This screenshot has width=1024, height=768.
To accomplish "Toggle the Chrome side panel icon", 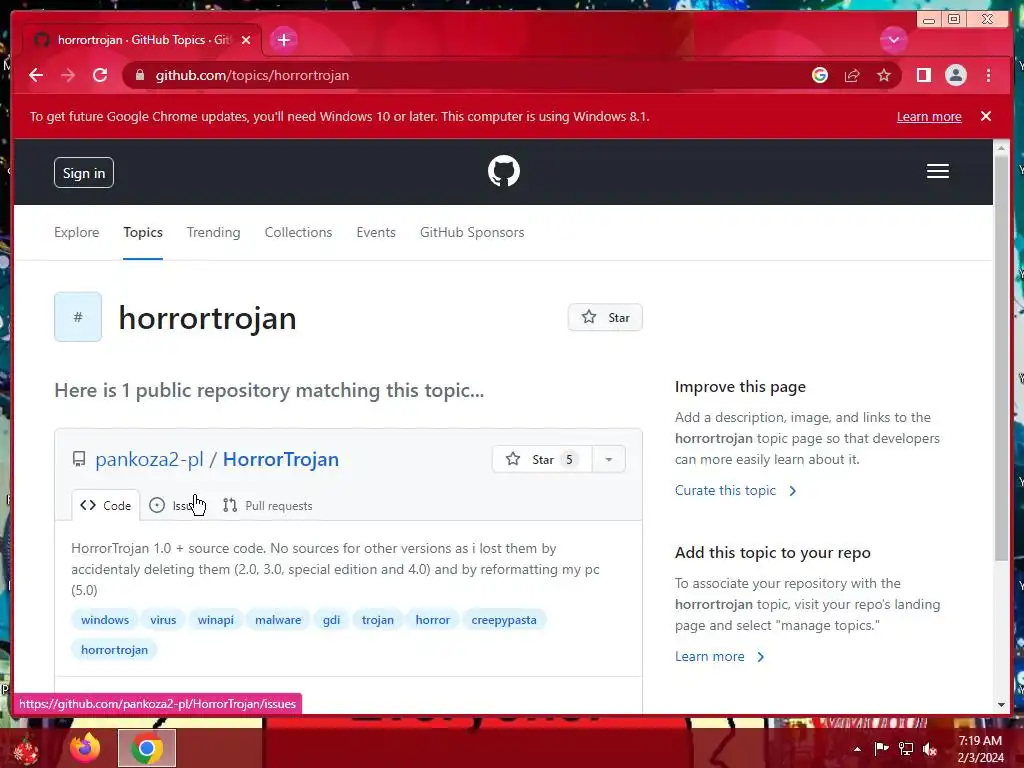I will tap(923, 75).
